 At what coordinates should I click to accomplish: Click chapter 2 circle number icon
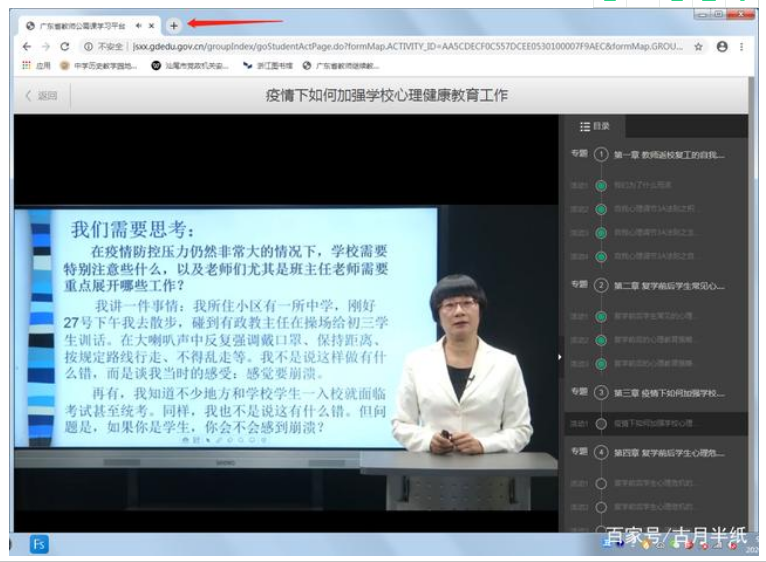click(601, 285)
